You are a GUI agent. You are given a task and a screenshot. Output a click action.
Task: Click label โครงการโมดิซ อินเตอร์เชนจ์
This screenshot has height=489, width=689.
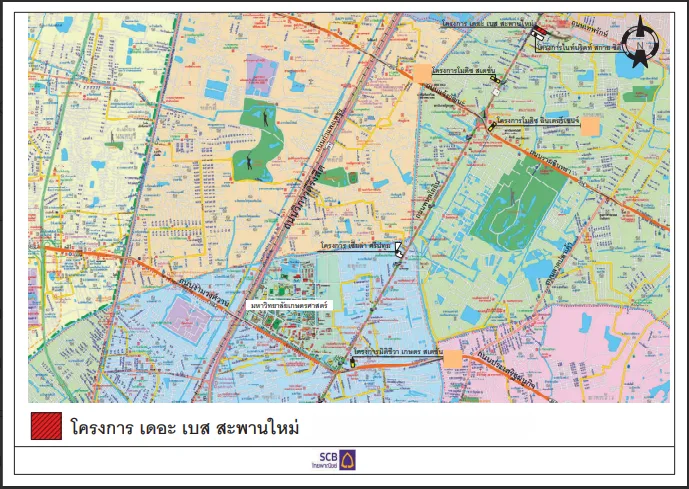pos(538,120)
